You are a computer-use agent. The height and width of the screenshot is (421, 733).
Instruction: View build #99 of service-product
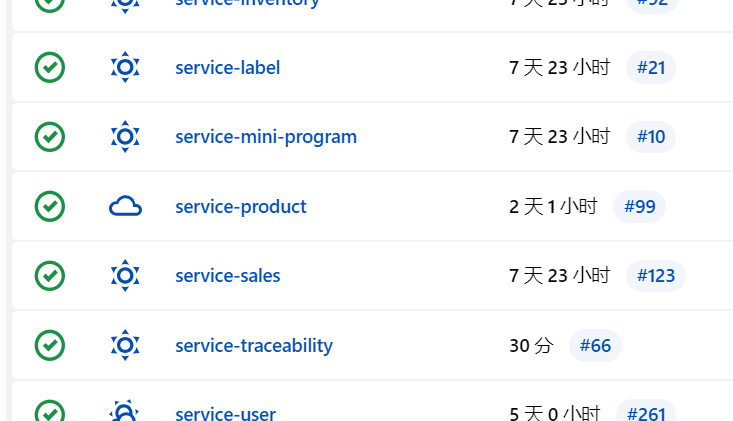(639, 207)
